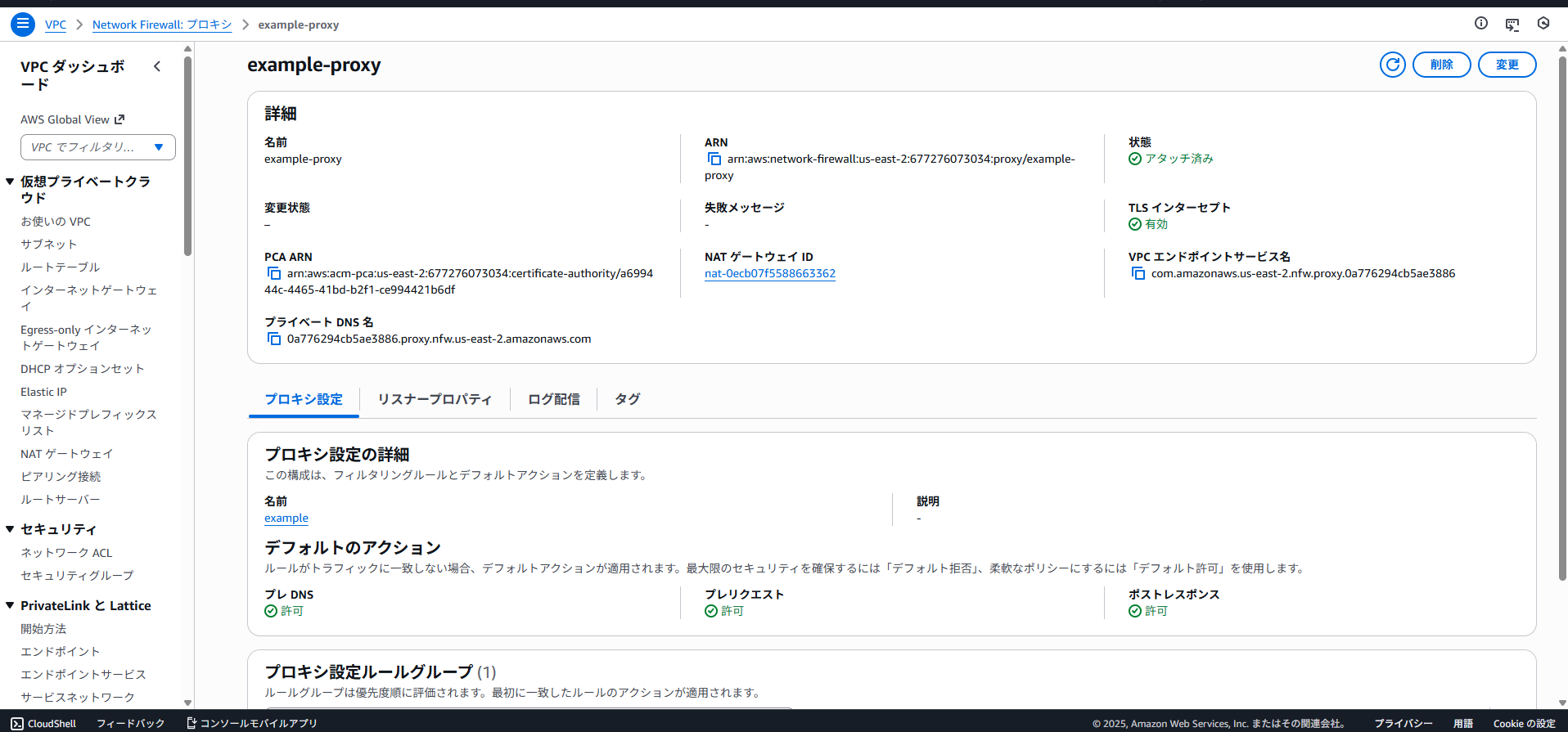Click the 削除 button
Screen dimensions: 1568x732
[1441, 65]
